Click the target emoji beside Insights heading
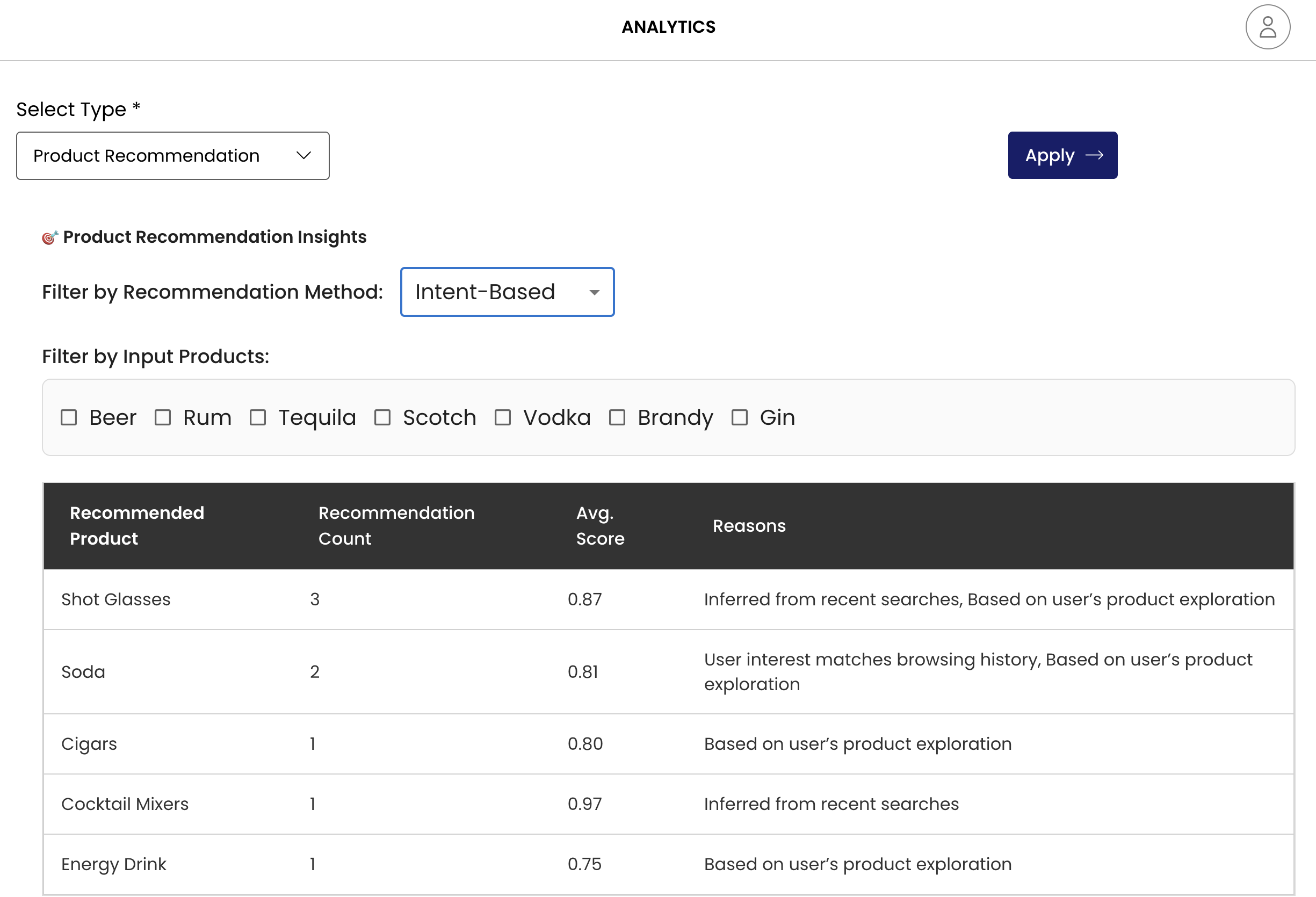Viewport: 1316px width, 897px height. (x=50, y=237)
